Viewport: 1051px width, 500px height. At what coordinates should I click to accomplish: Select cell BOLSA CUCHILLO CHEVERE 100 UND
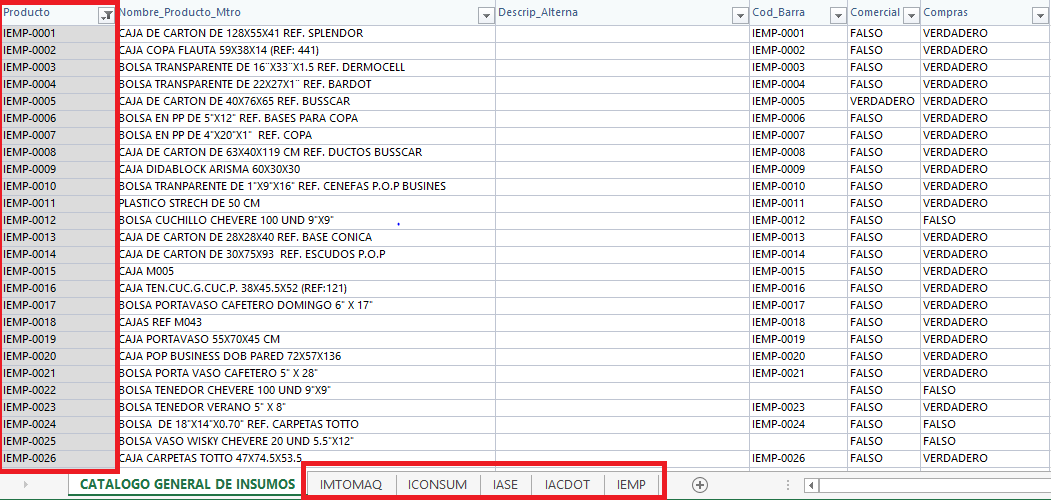click(x=306, y=221)
